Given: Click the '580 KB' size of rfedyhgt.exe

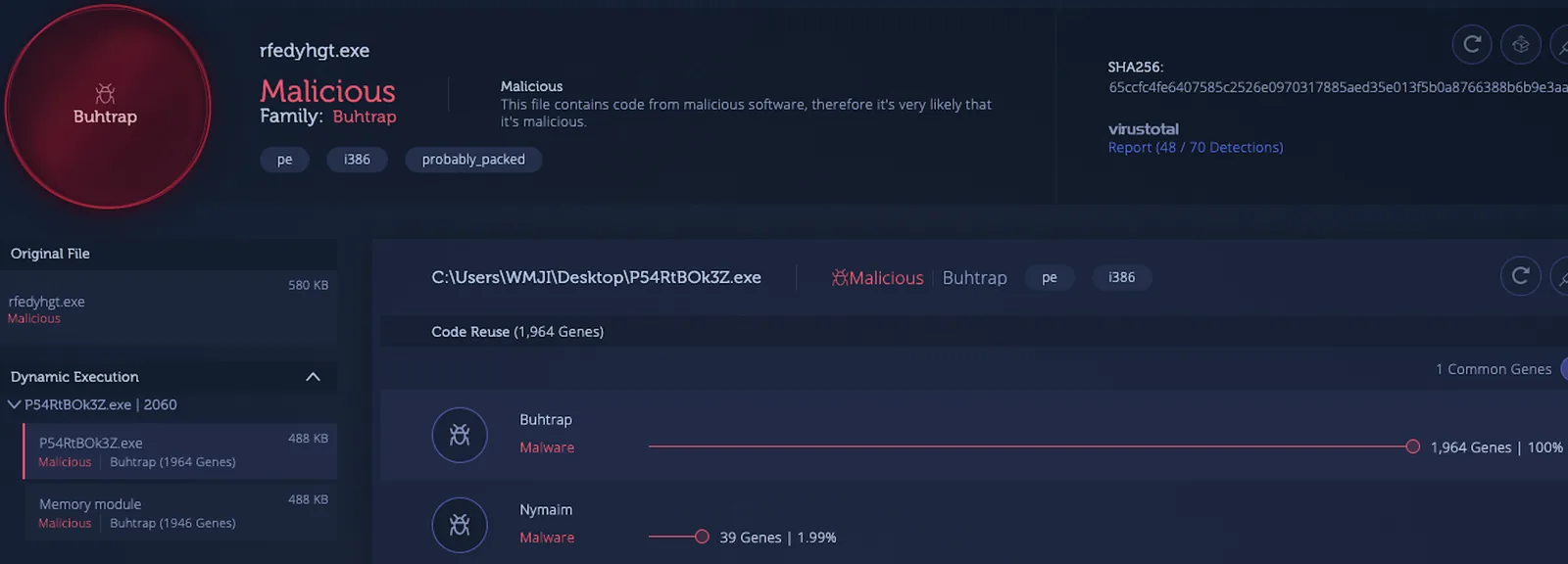Looking at the screenshot, I should click(308, 285).
